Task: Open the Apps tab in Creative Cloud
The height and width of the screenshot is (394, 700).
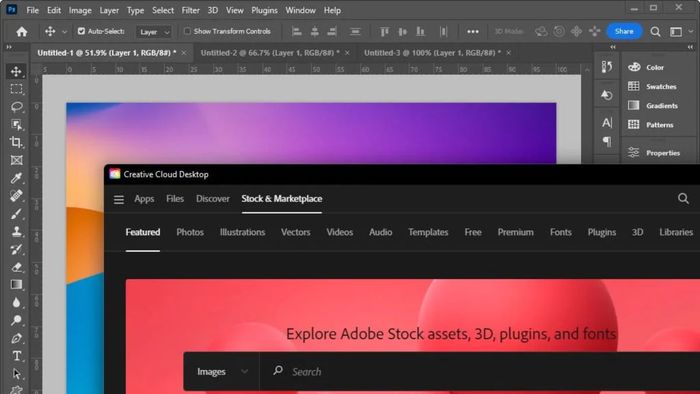Action: (x=144, y=199)
